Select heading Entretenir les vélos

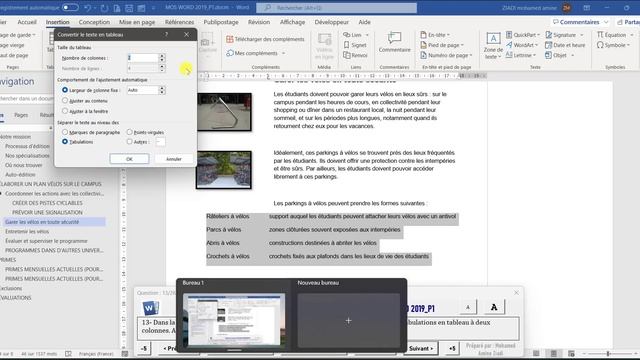point(27,231)
